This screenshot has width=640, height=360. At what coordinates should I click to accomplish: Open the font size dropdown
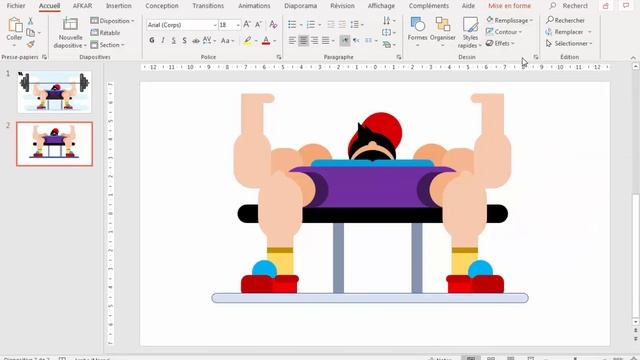pyautogui.click(x=238, y=25)
